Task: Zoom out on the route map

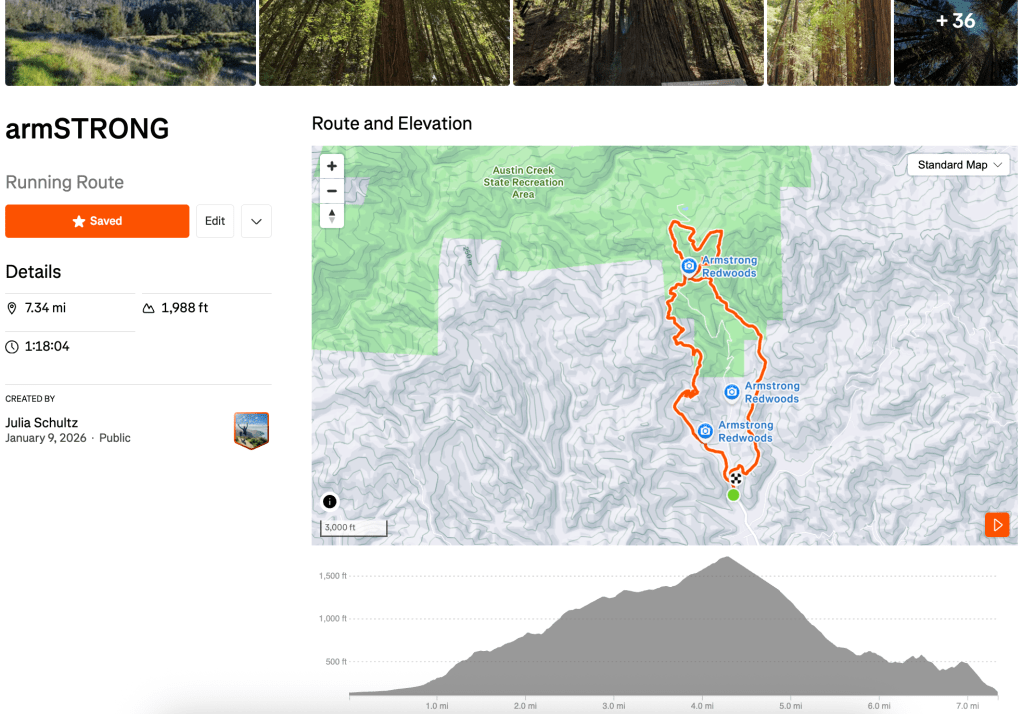Action: [332, 190]
